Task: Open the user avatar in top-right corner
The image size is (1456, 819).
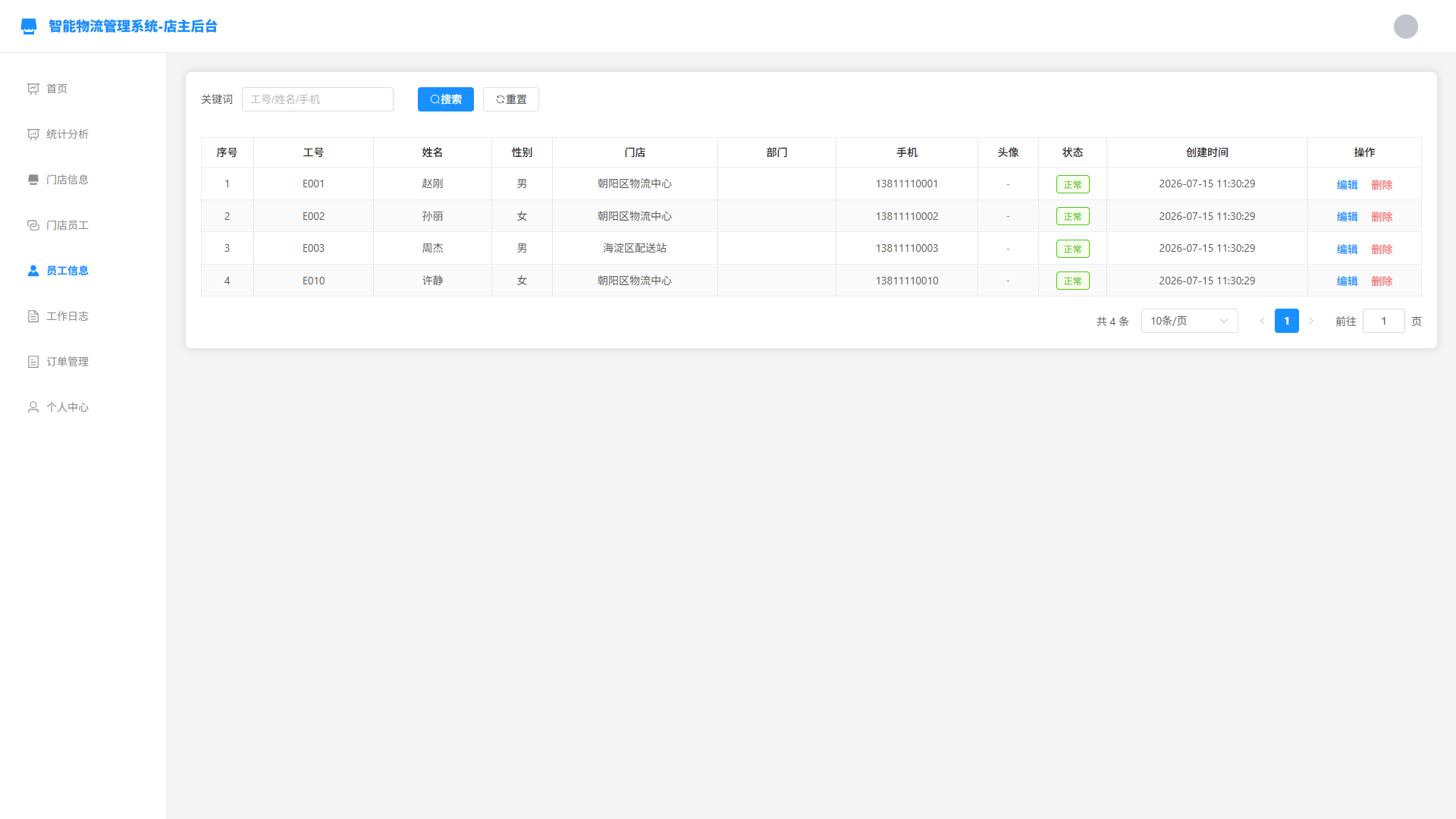Action: coord(1405,27)
